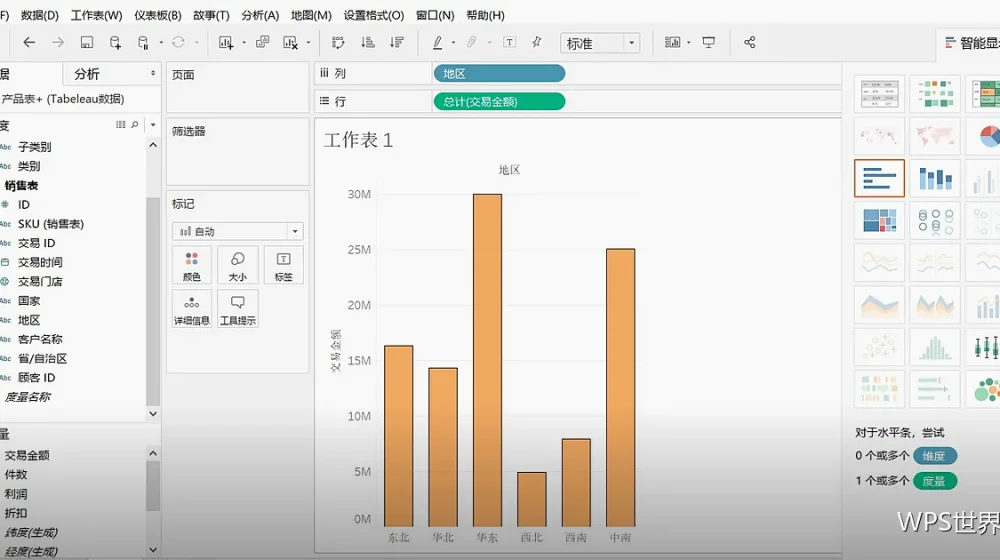Select the heat map Show Me thumbnail
This screenshot has width=1000, height=560.
pyautogui.click(x=935, y=94)
